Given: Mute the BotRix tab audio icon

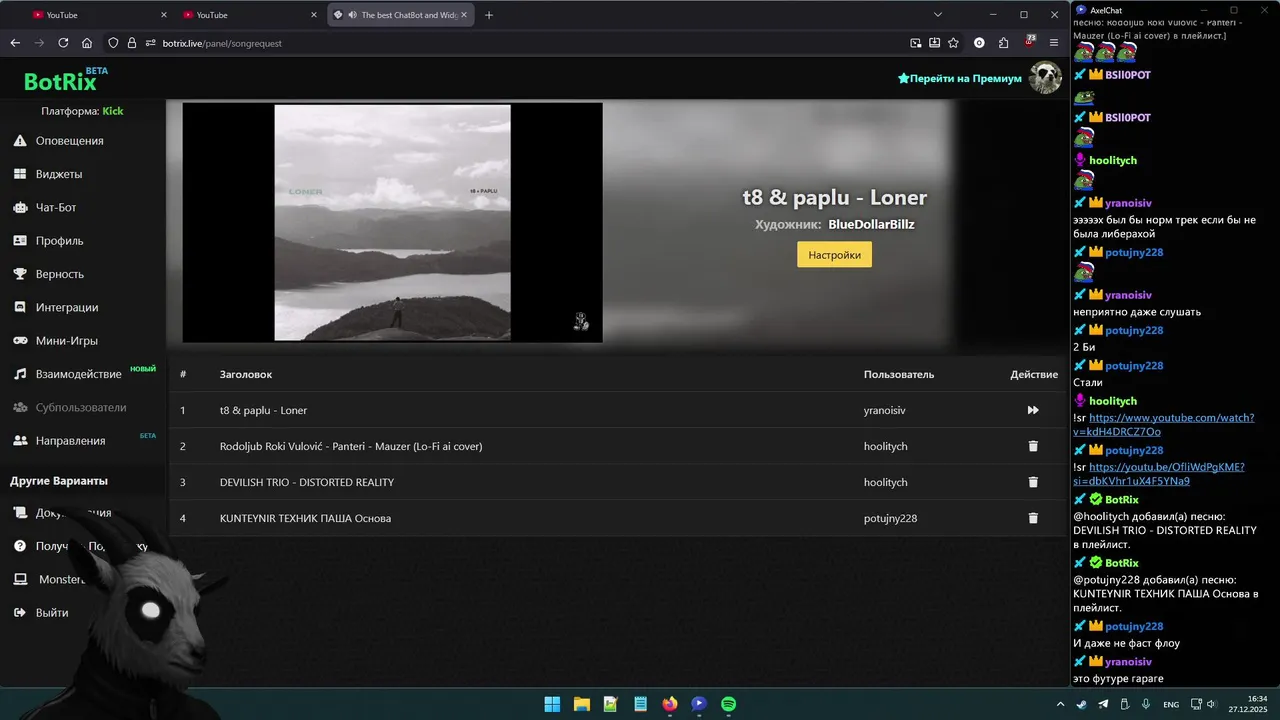Looking at the screenshot, I should (x=352, y=15).
